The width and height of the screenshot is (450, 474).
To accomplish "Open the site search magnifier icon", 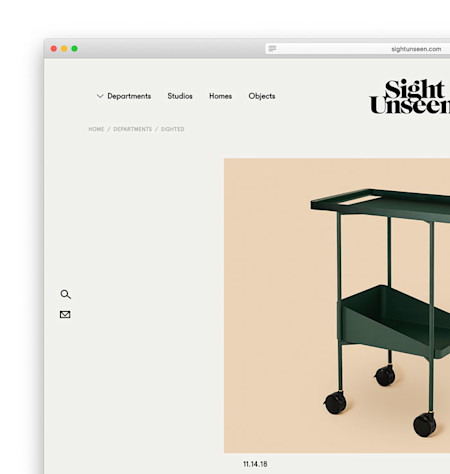I will click(x=65, y=294).
